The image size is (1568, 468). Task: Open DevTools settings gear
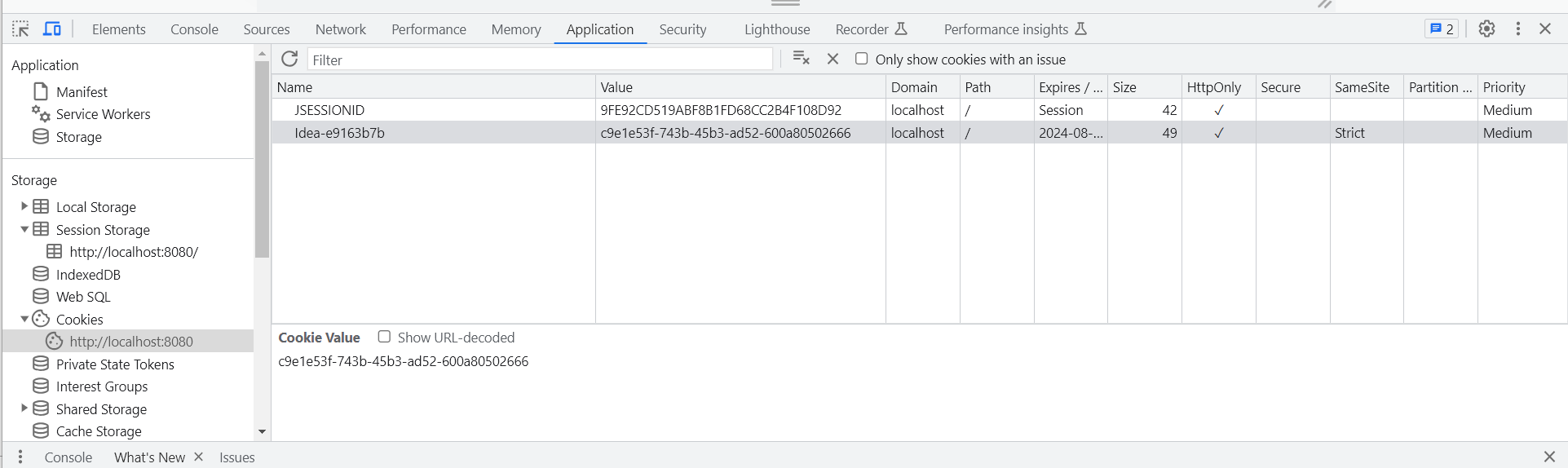[1486, 29]
